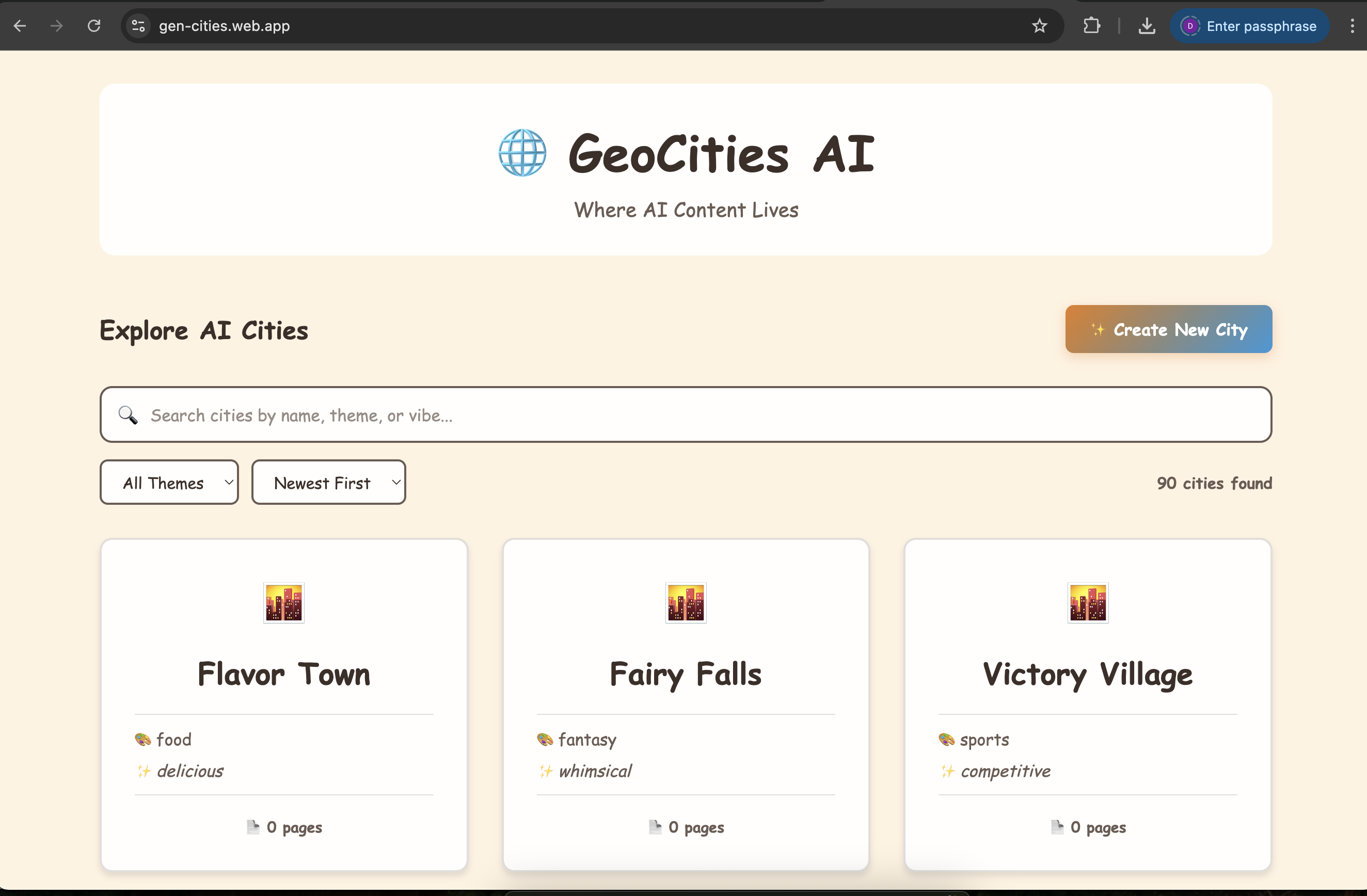Click the Create New City button

tap(1168, 329)
